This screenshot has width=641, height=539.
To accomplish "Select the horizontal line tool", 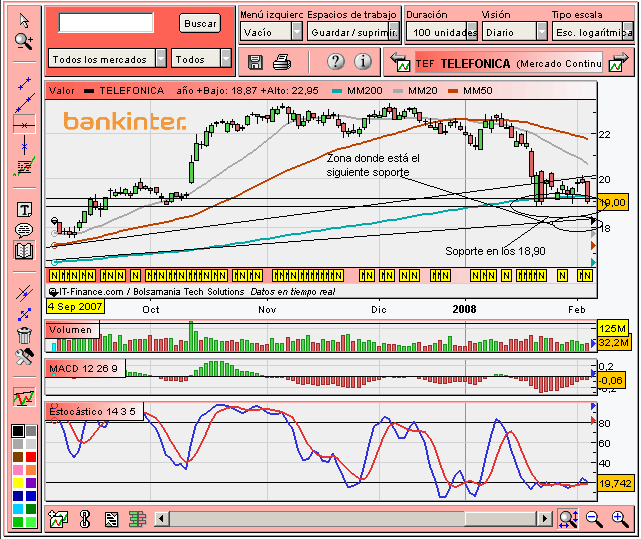I will click(24, 125).
